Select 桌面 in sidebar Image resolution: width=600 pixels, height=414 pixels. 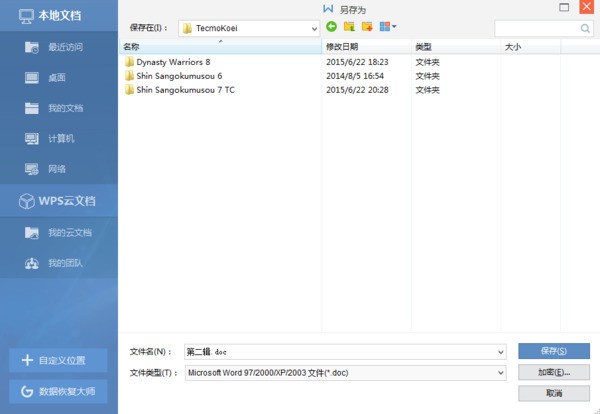coord(59,78)
